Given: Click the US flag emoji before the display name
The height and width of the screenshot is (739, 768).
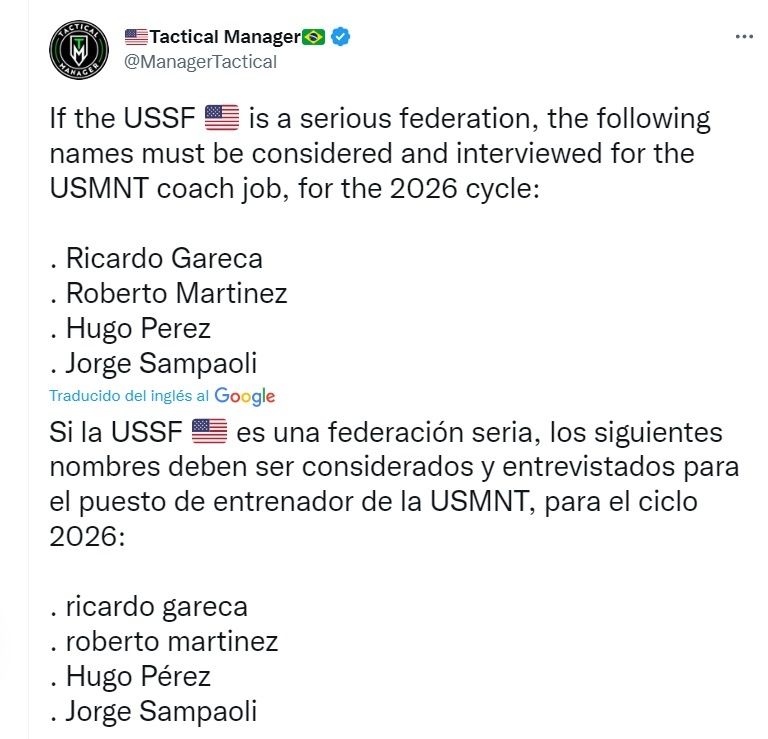Looking at the screenshot, I should point(136,38).
